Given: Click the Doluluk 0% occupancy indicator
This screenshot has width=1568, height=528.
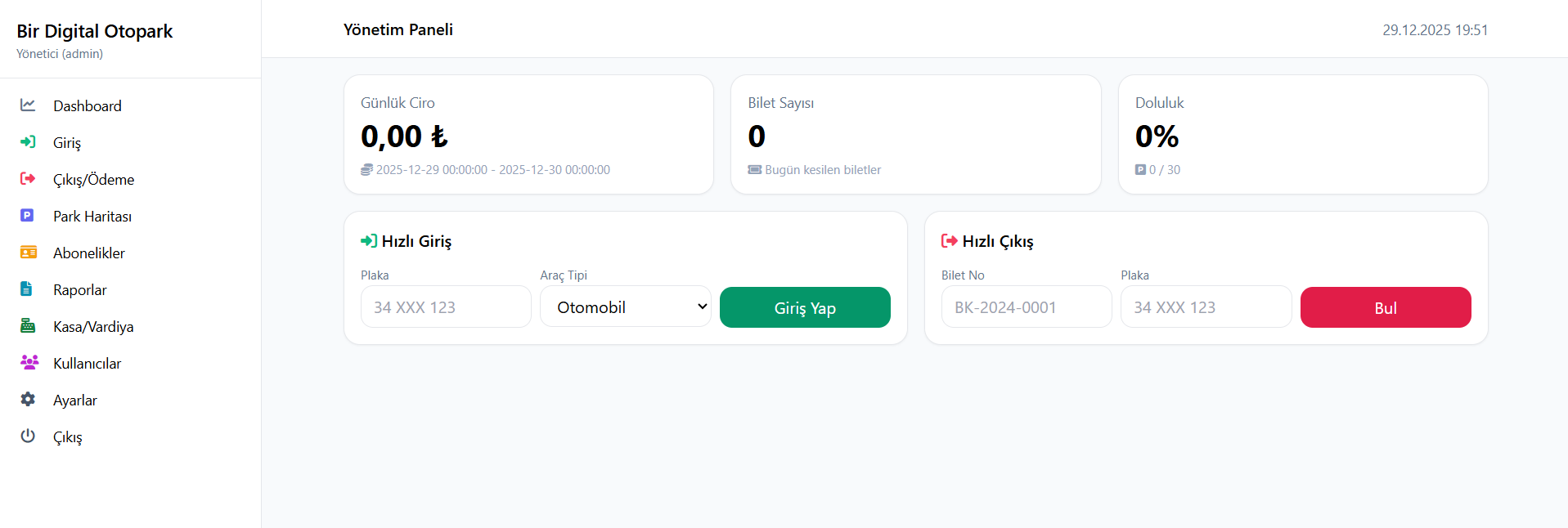Looking at the screenshot, I should click(1157, 136).
